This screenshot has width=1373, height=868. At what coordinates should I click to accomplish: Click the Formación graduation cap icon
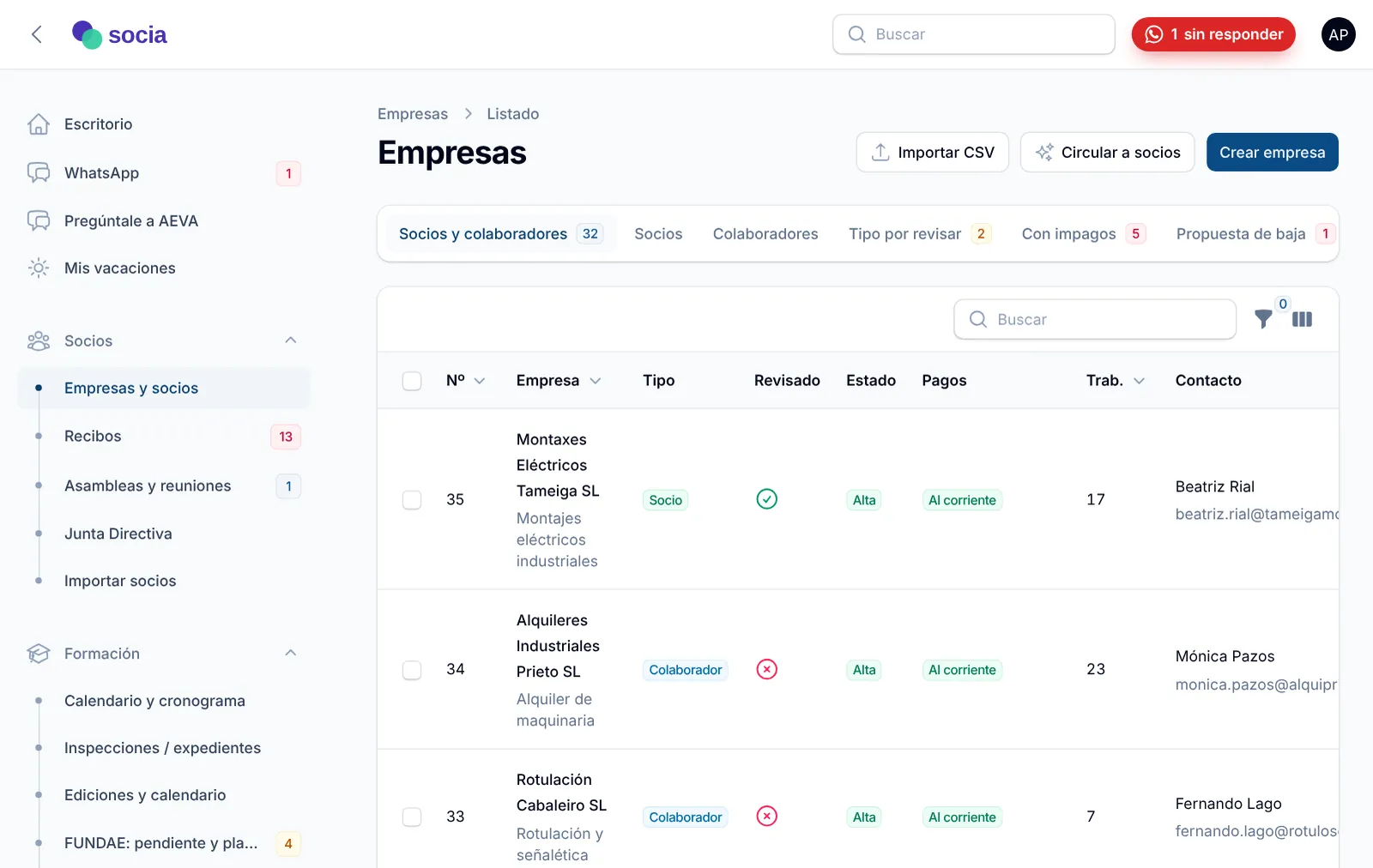39,654
